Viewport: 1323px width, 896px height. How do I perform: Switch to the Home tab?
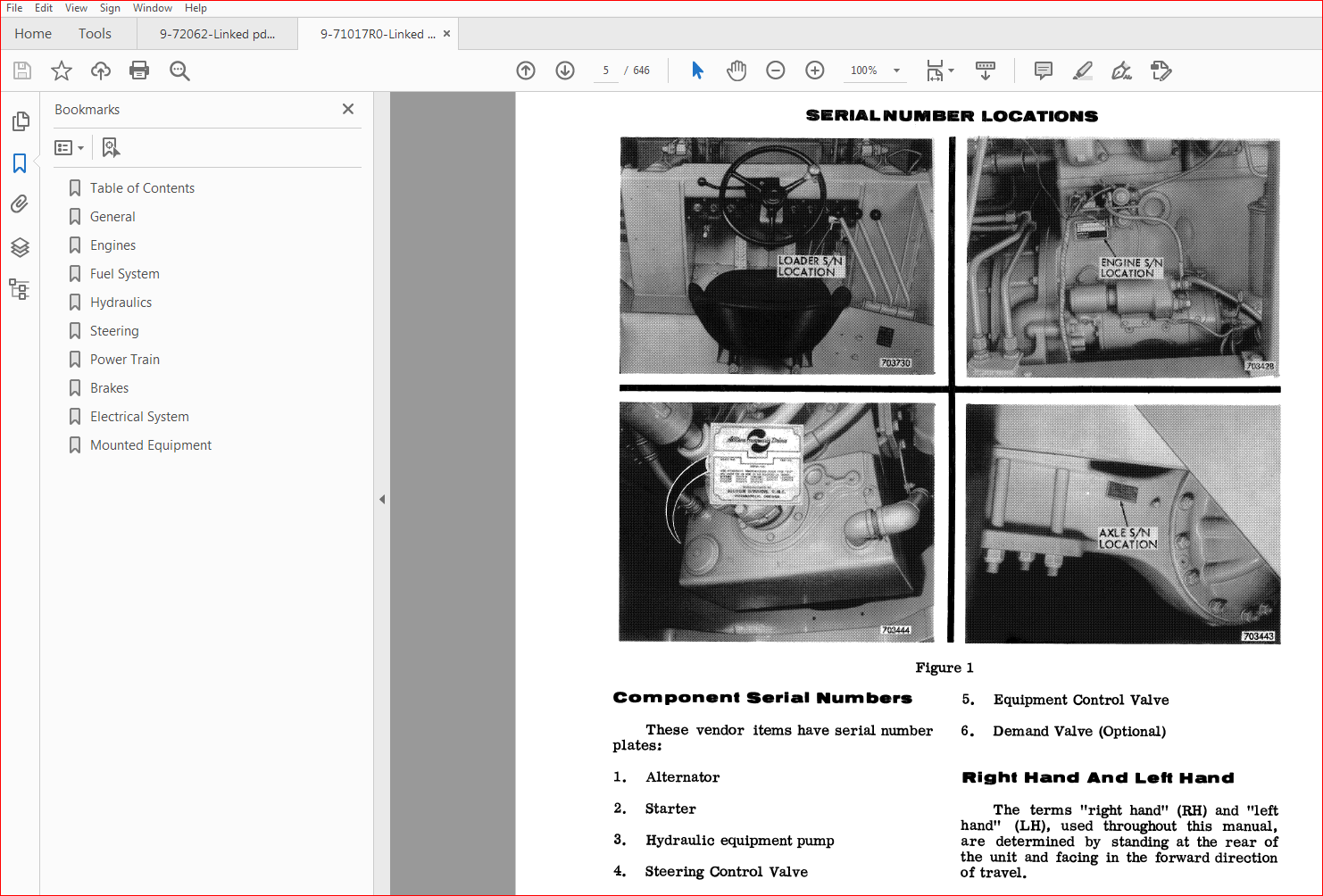click(33, 34)
